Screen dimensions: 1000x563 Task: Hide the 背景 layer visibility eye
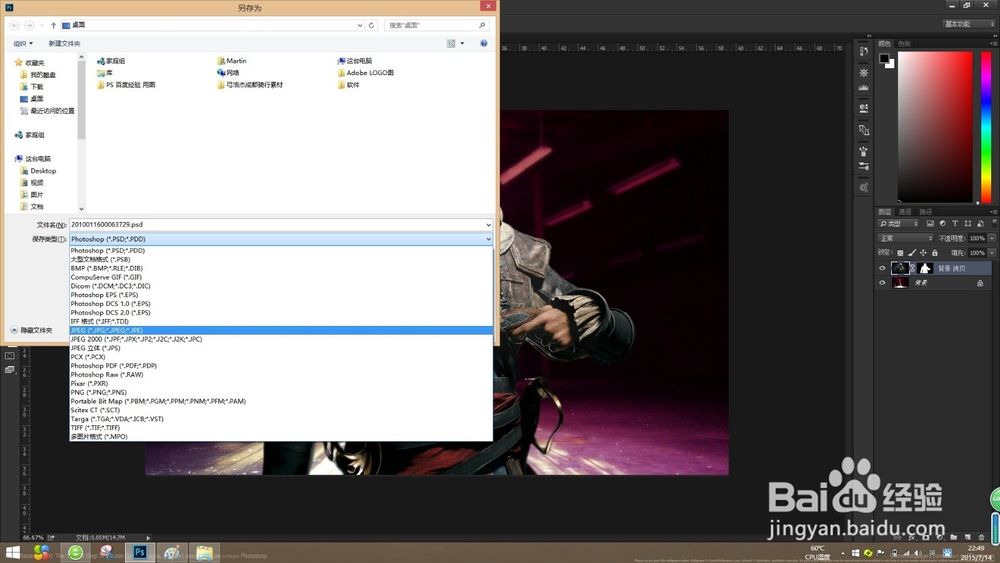(x=883, y=283)
